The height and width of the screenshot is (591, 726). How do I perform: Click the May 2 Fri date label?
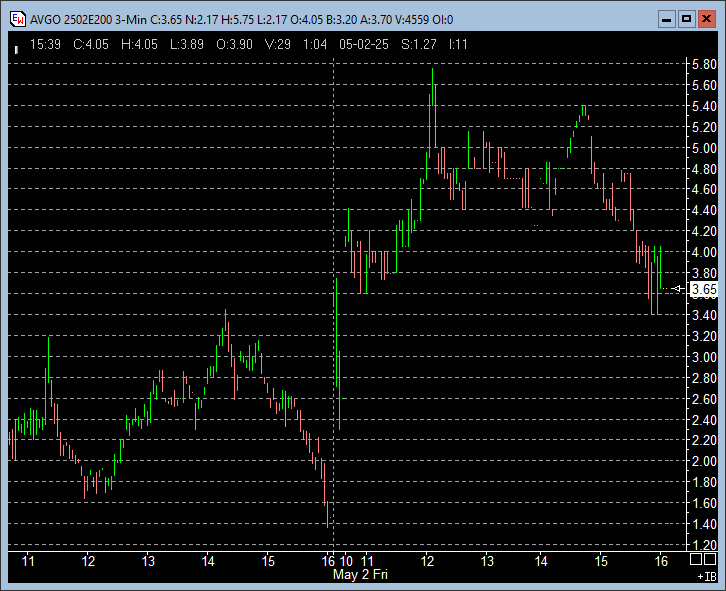coord(360,575)
